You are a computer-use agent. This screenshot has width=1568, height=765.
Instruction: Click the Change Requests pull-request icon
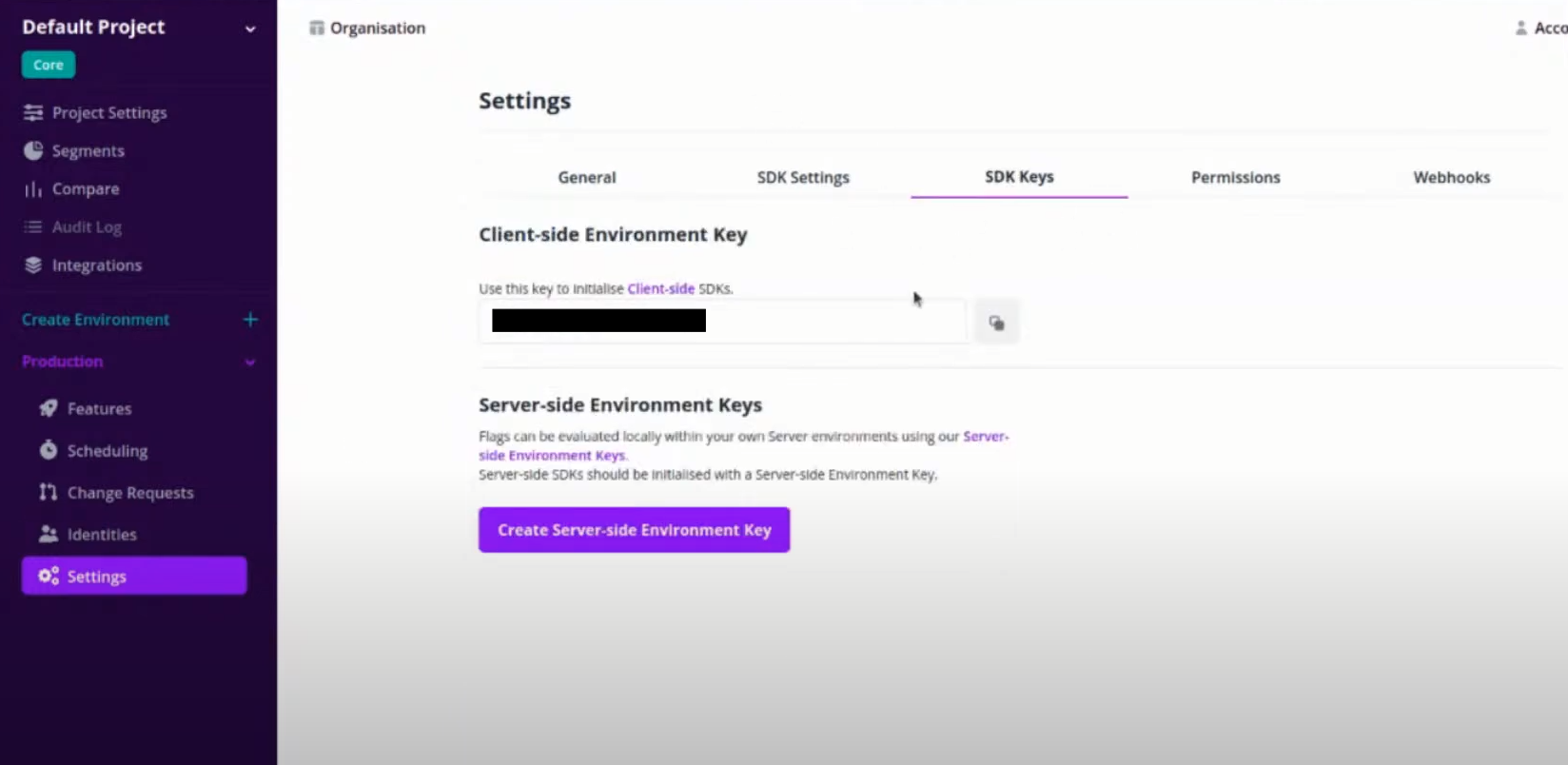pos(49,492)
